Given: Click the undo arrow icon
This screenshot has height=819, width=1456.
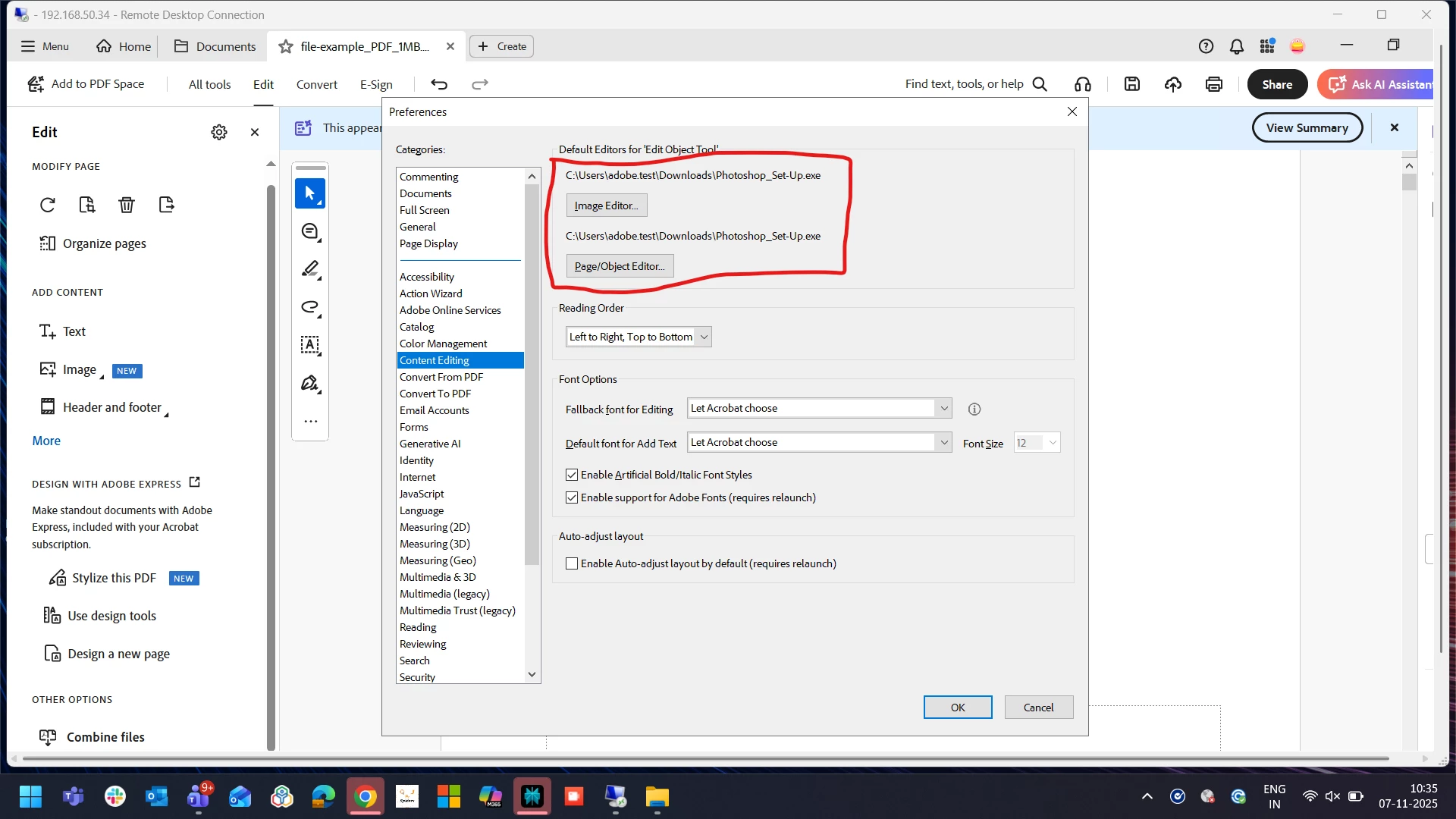Looking at the screenshot, I should tap(439, 84).
